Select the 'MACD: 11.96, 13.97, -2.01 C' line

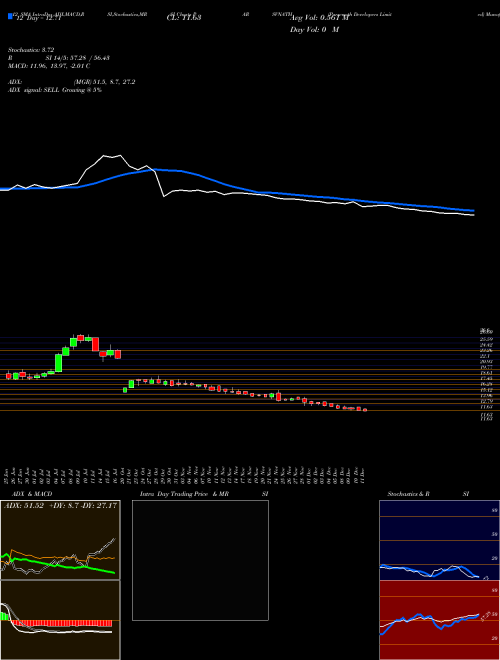49,66
